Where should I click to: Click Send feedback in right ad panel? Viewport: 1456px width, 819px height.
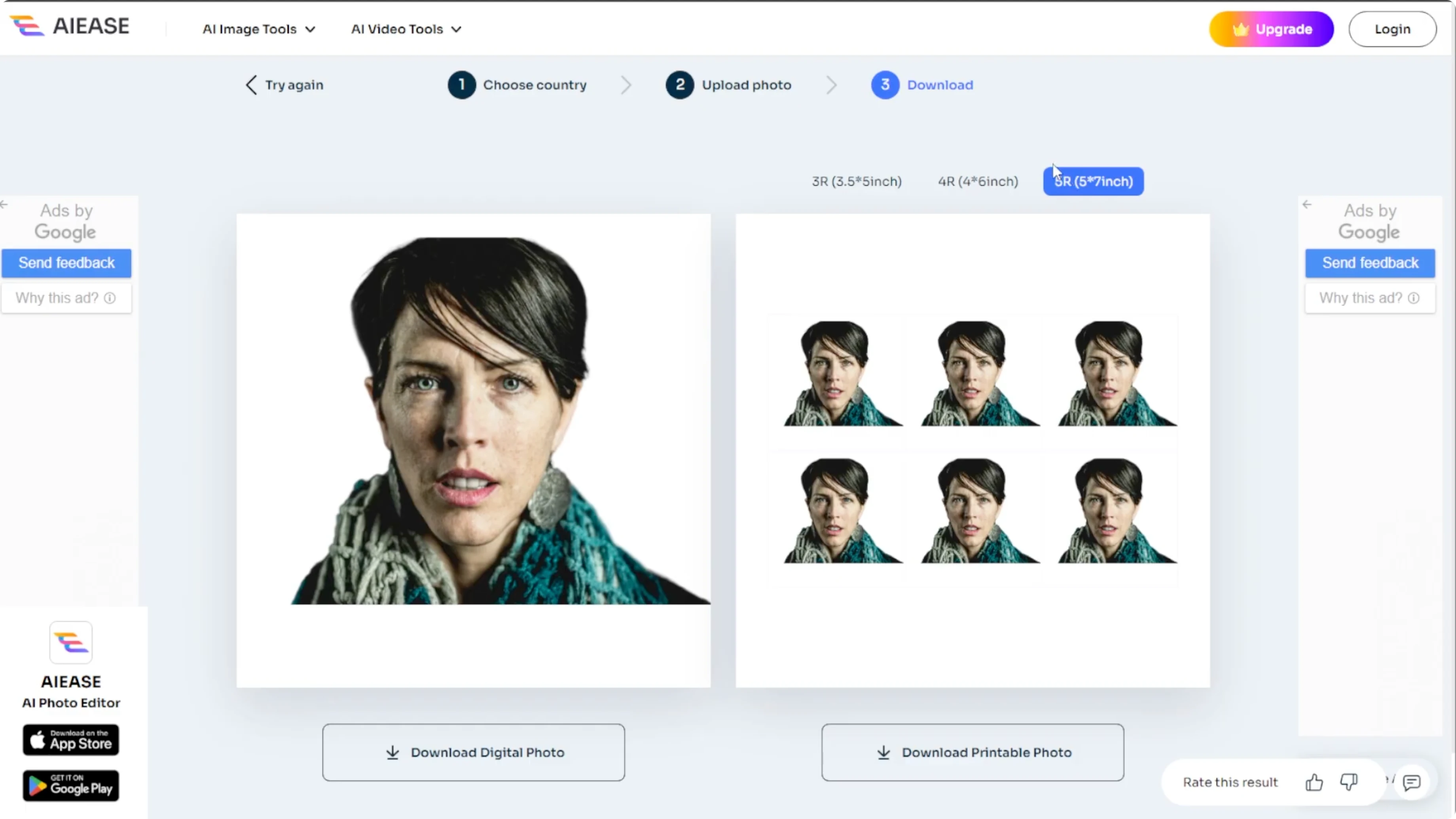[x=1370, y=263]
